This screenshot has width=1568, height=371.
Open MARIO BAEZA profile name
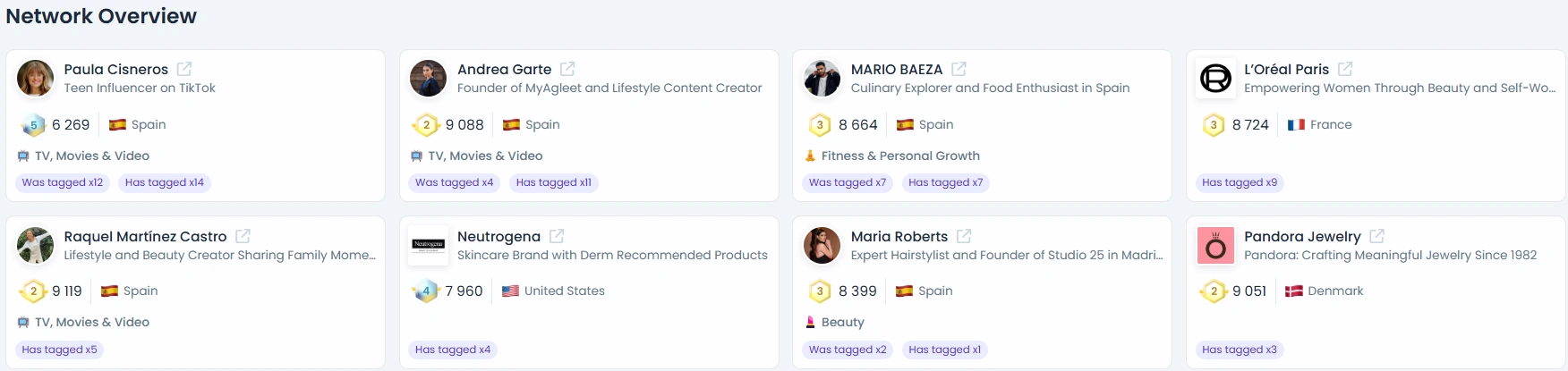tap(897, 70)
